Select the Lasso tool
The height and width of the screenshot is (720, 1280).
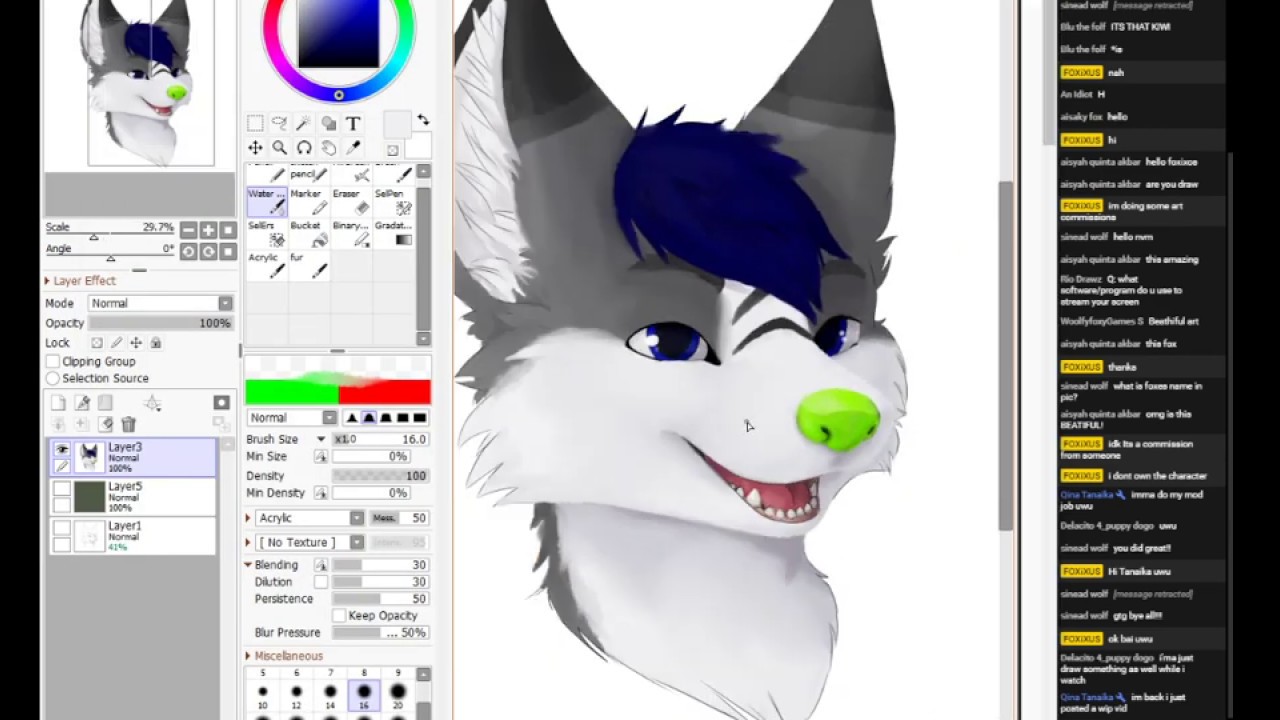pos(279,123)
